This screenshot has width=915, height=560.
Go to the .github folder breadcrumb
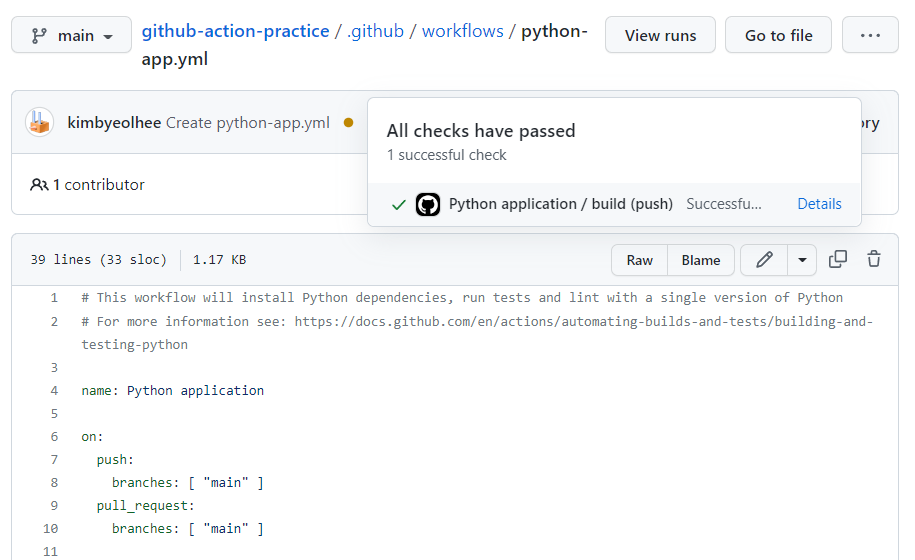[376, 31]
